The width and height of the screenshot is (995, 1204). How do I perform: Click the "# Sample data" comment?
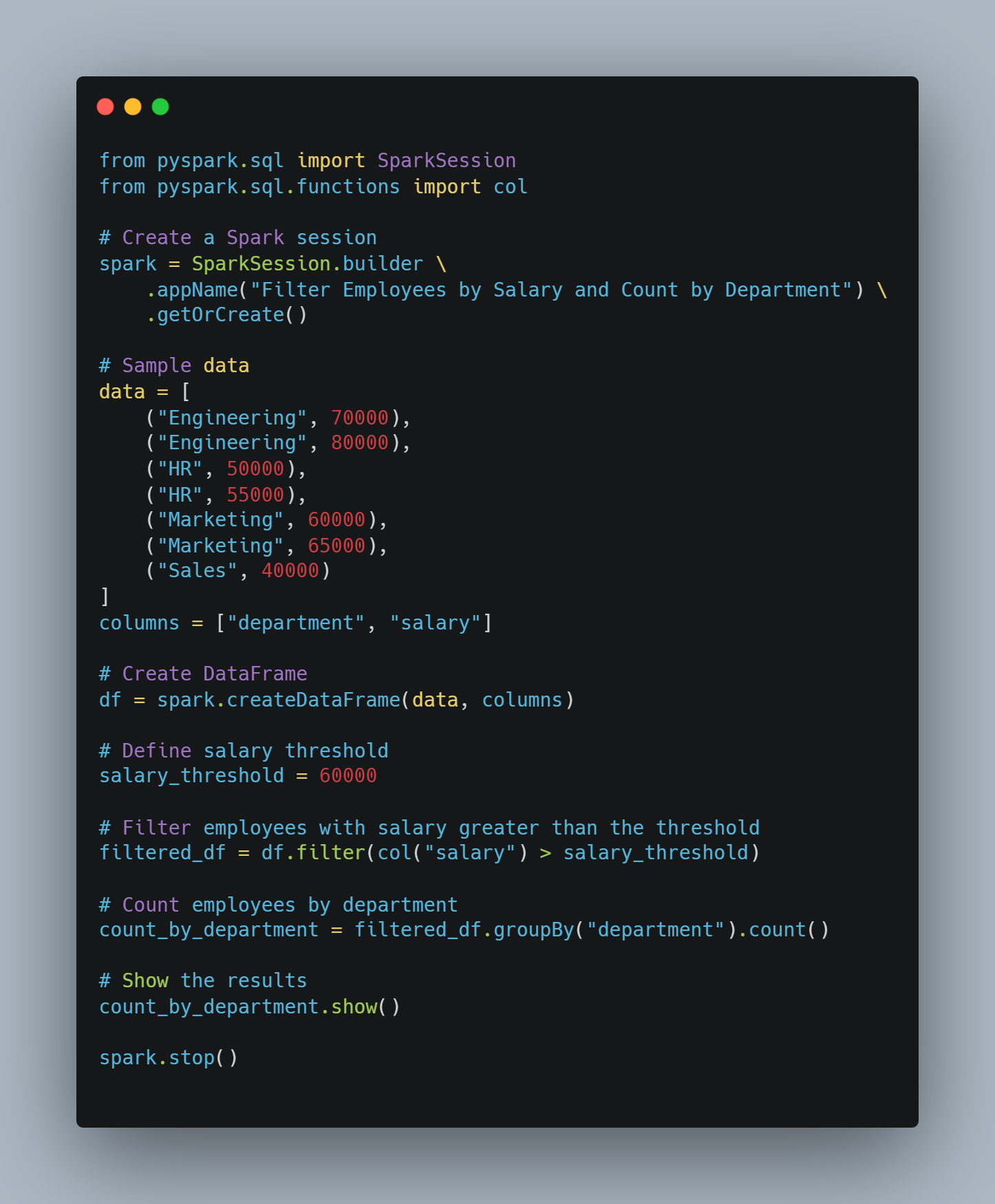[174, 366]
